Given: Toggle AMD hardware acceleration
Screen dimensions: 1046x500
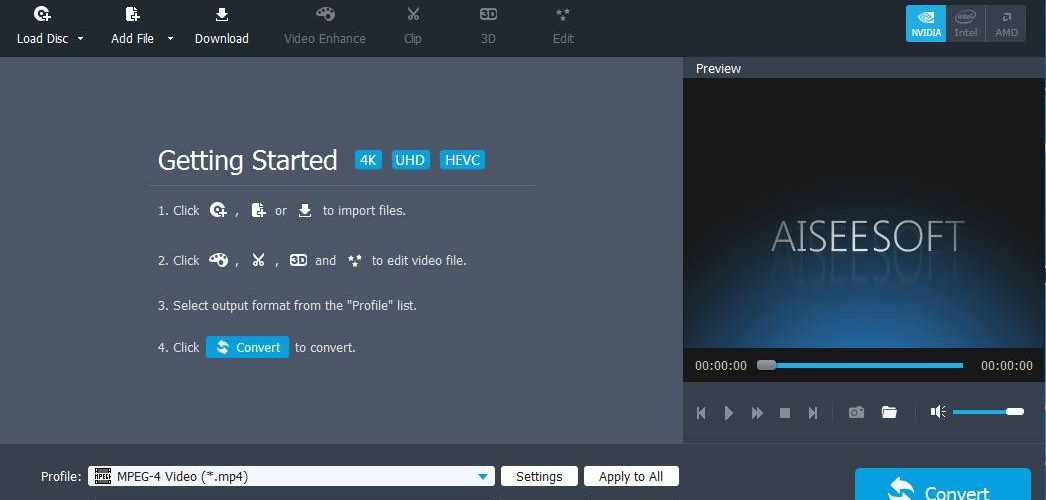Looking at the screenshot, I should [x=1006, y=23].
